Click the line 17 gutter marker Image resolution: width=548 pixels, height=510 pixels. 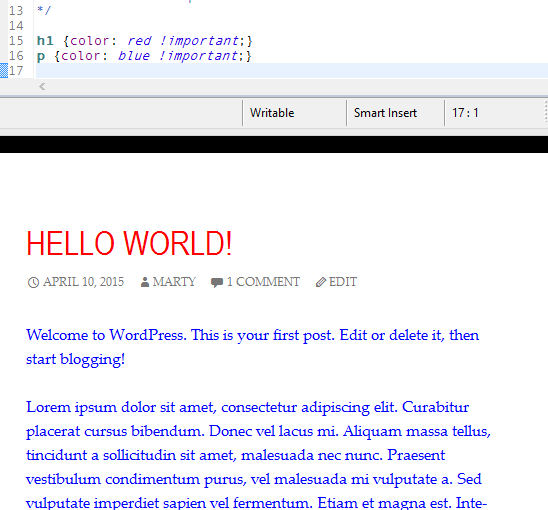pos(4,71)
